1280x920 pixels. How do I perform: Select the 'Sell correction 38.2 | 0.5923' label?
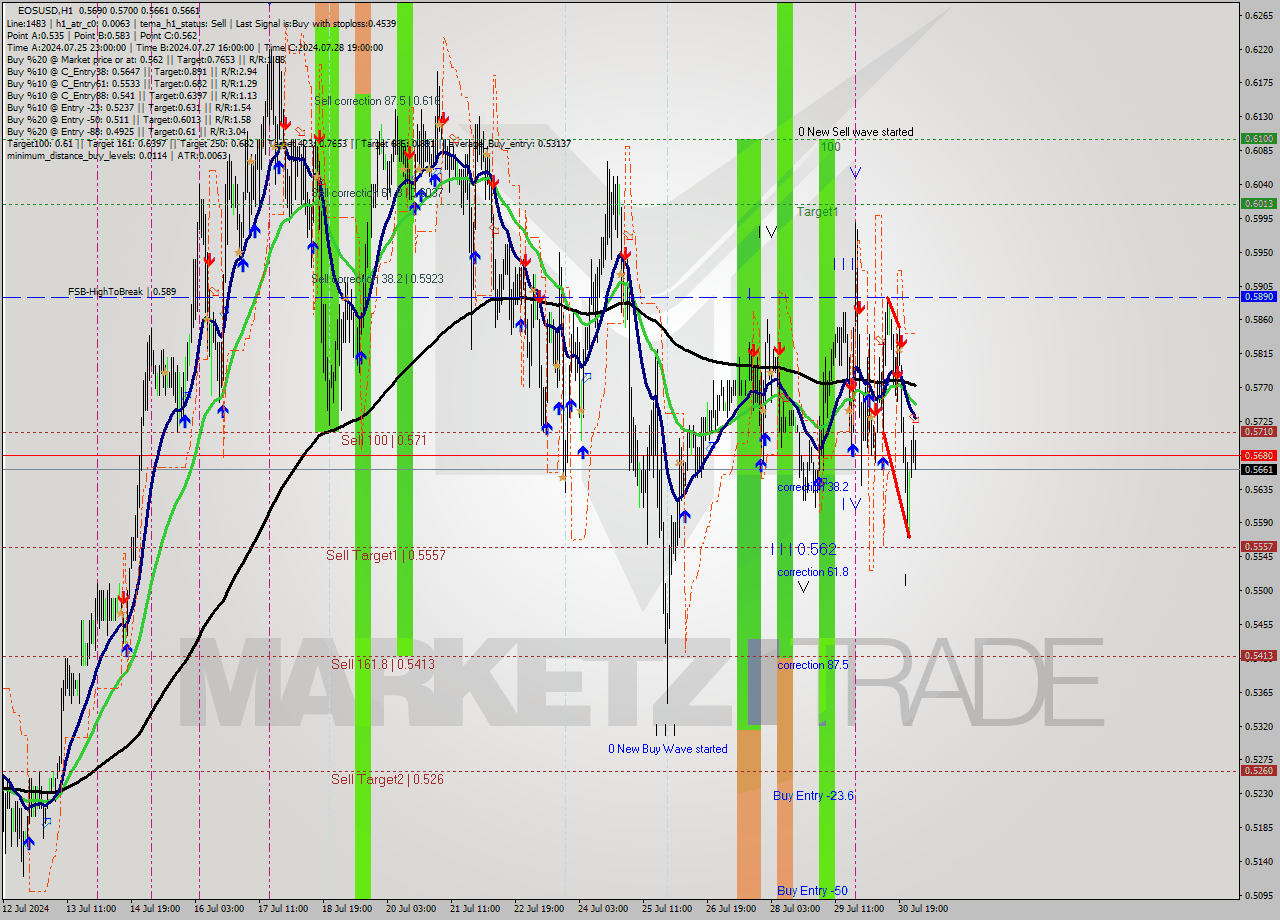point(377,279)
